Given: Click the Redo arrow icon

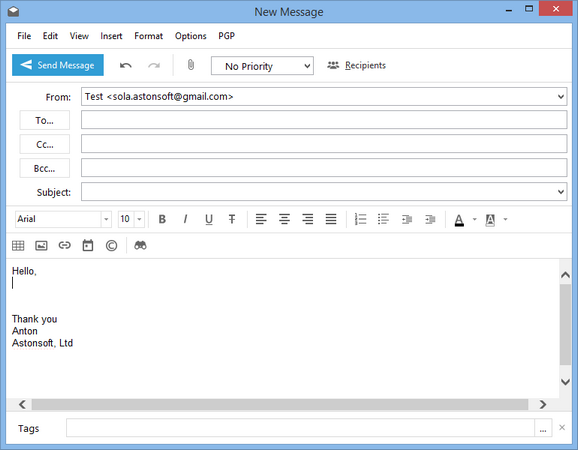Looking at the screenshot, I should click(x=154, y=66).
